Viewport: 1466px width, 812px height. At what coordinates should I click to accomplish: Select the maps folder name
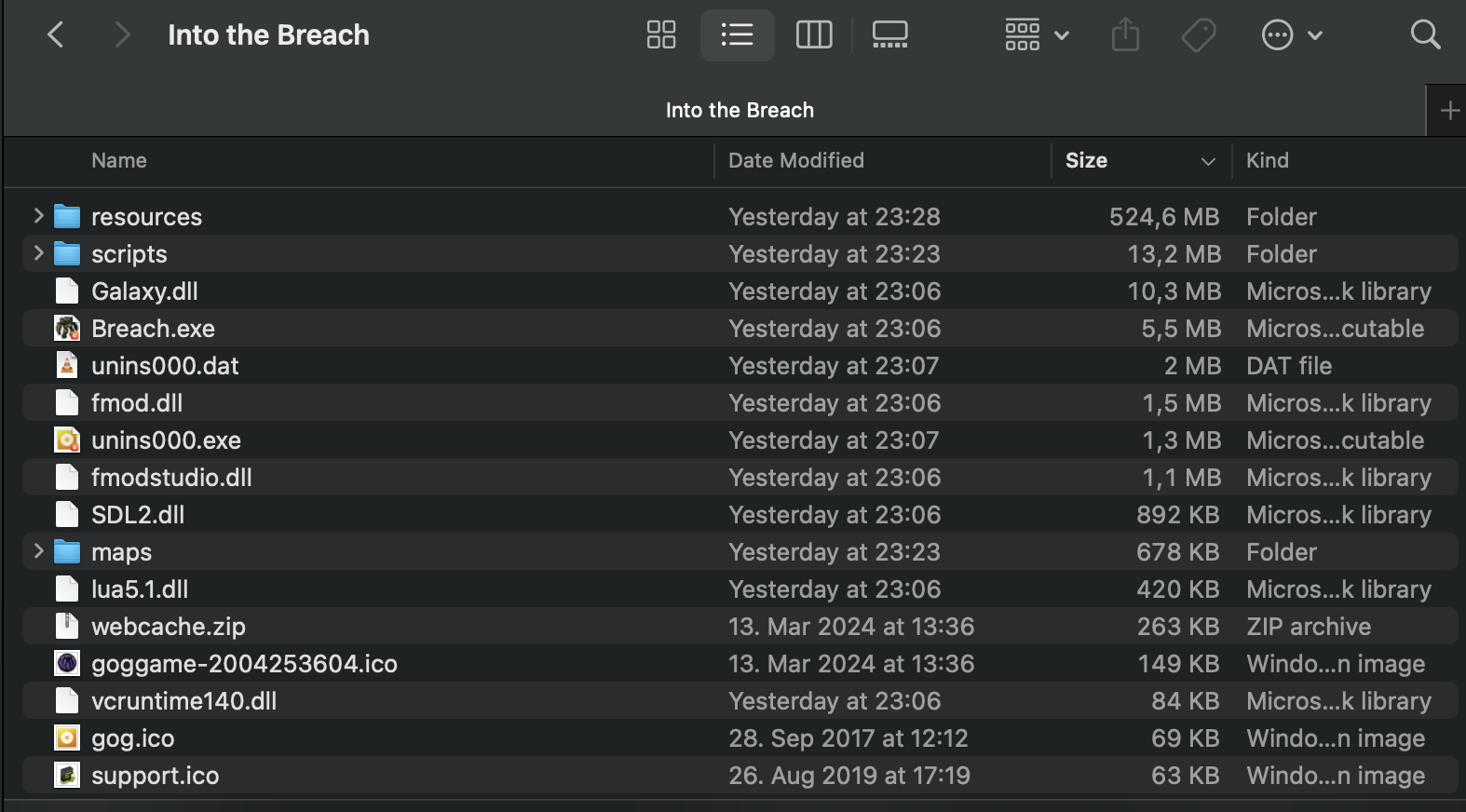121,552
